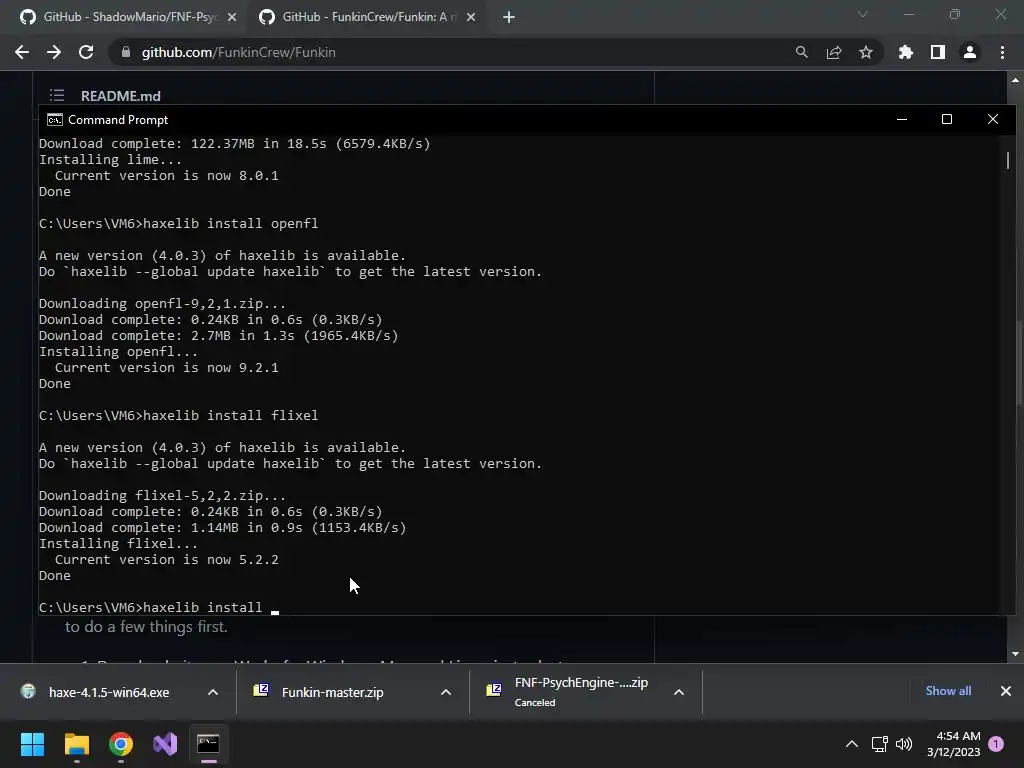Go forward in Chrome browser history
This screenshot has width=1024, height=768.
click(x=54, y=52)
